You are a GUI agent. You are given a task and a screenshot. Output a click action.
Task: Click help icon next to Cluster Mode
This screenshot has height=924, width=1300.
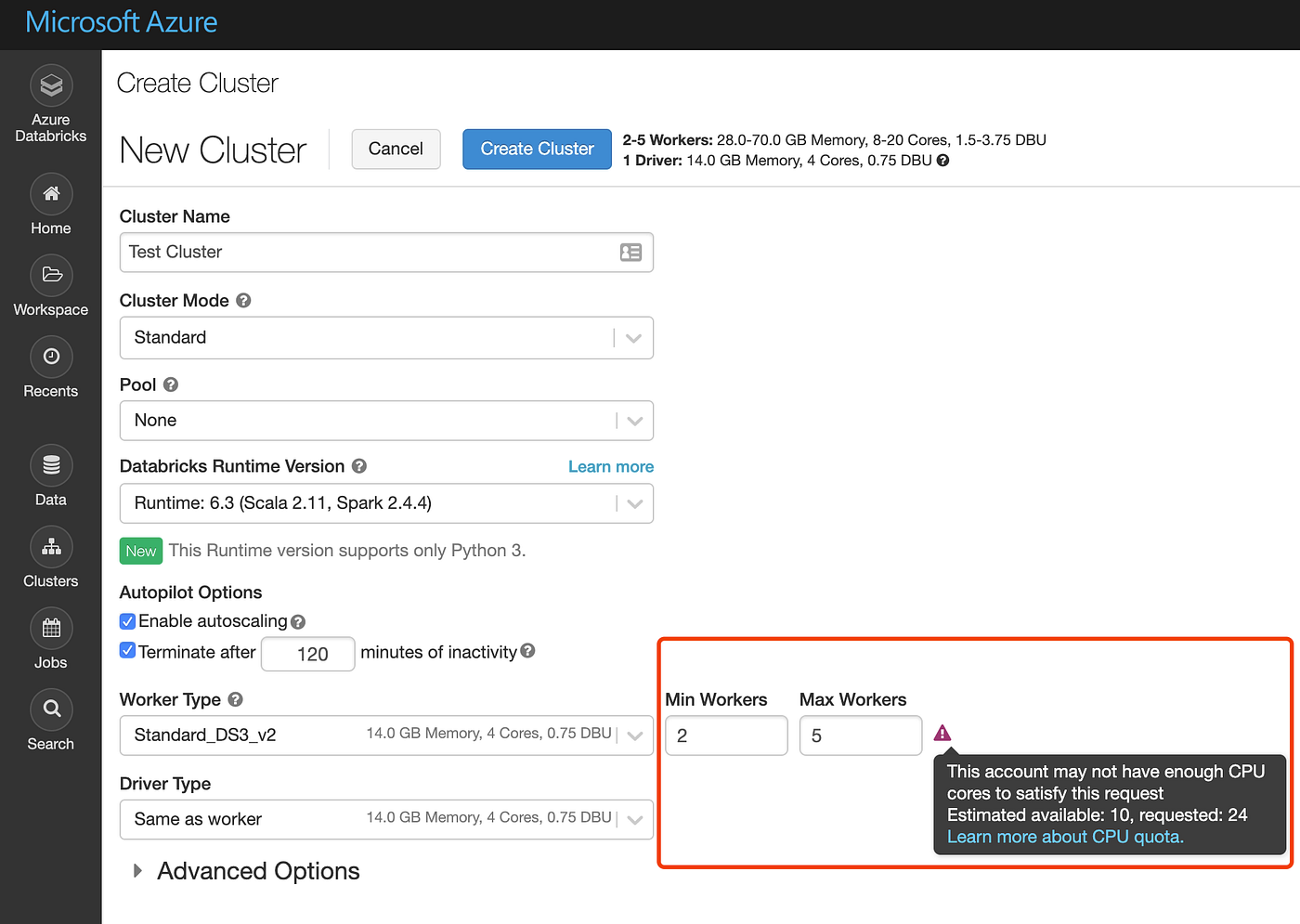[243, 301]
